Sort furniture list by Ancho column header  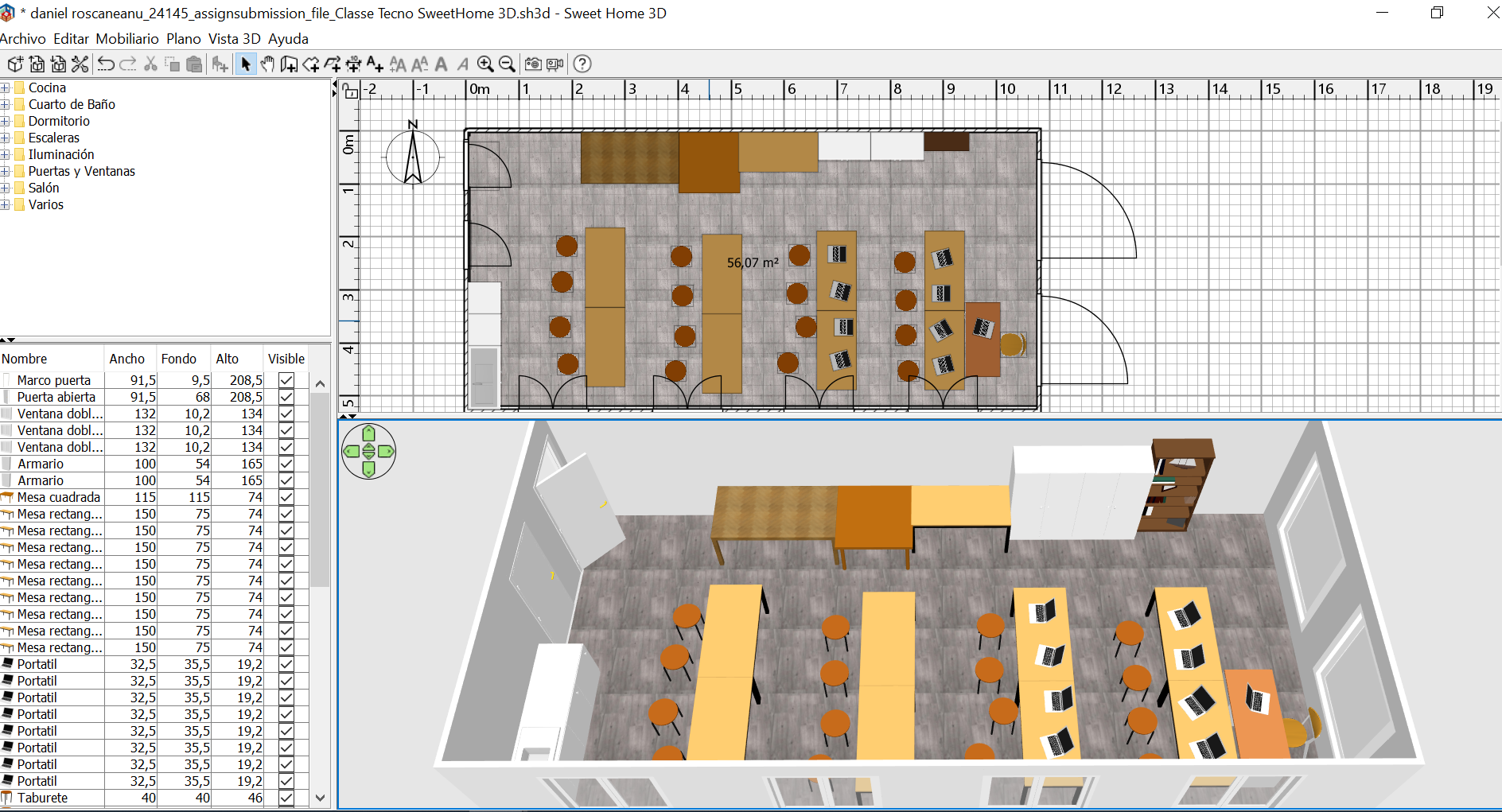tap(127, 359)
